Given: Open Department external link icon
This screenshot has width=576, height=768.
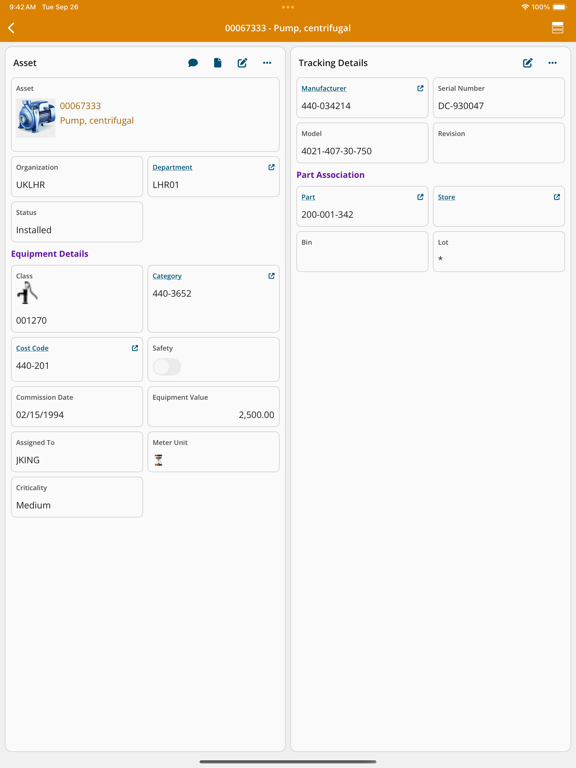Looking at the screenshot, I should [271, 167].
